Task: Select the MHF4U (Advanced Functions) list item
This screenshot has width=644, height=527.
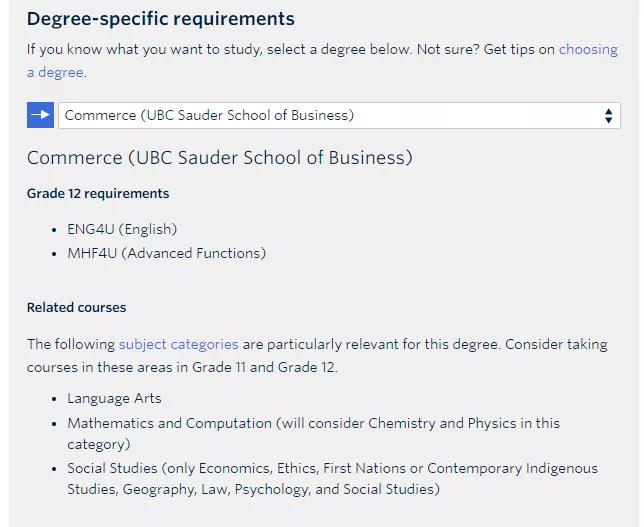Action: coord(167,253)
